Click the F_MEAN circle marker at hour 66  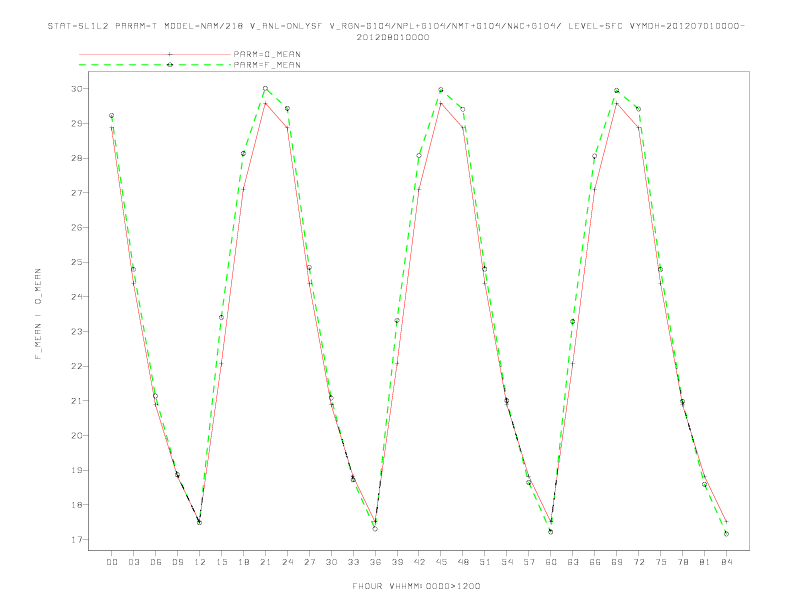(595, 156)
